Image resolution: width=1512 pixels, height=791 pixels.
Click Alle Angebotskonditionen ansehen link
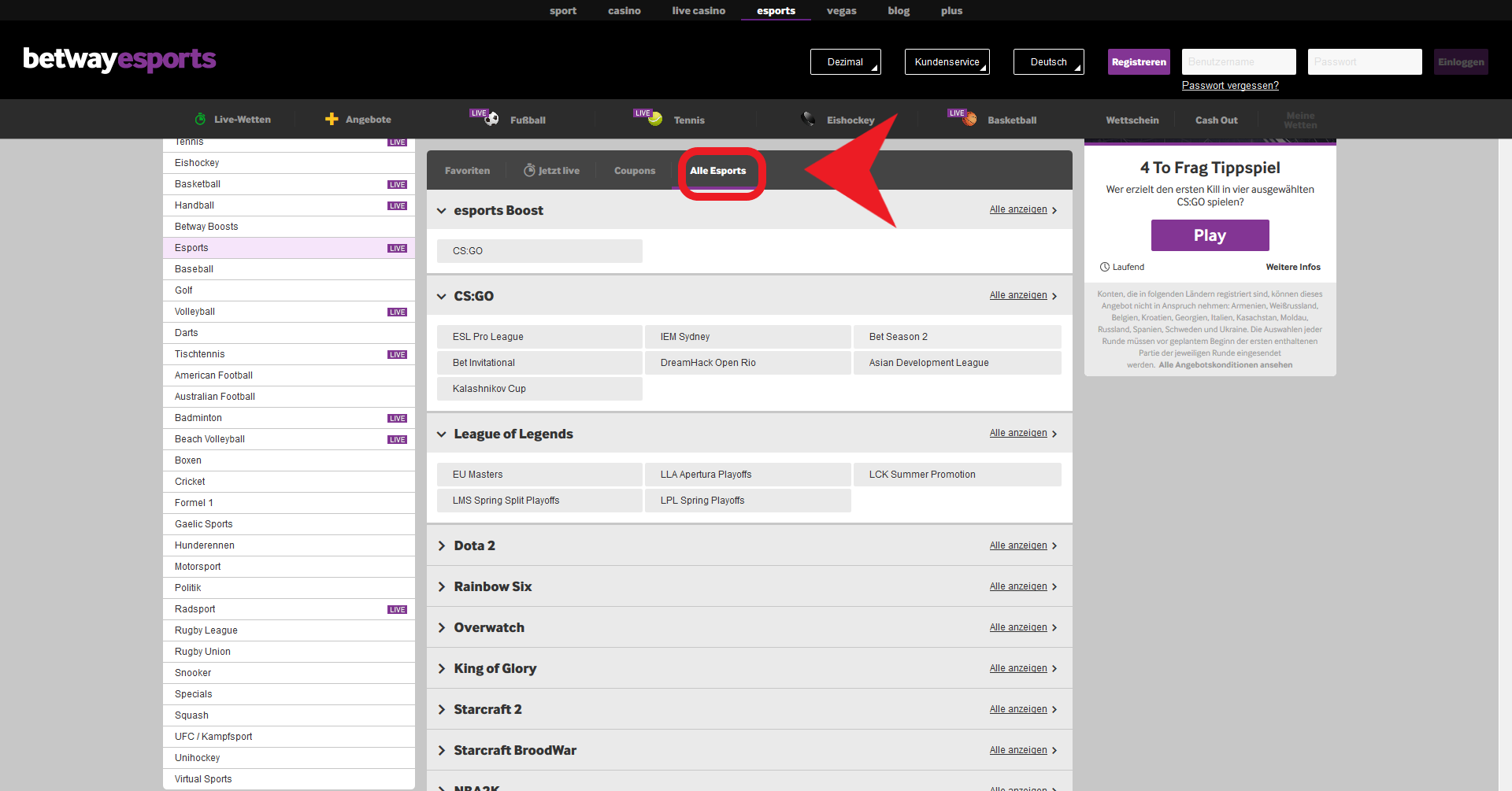1225,364
